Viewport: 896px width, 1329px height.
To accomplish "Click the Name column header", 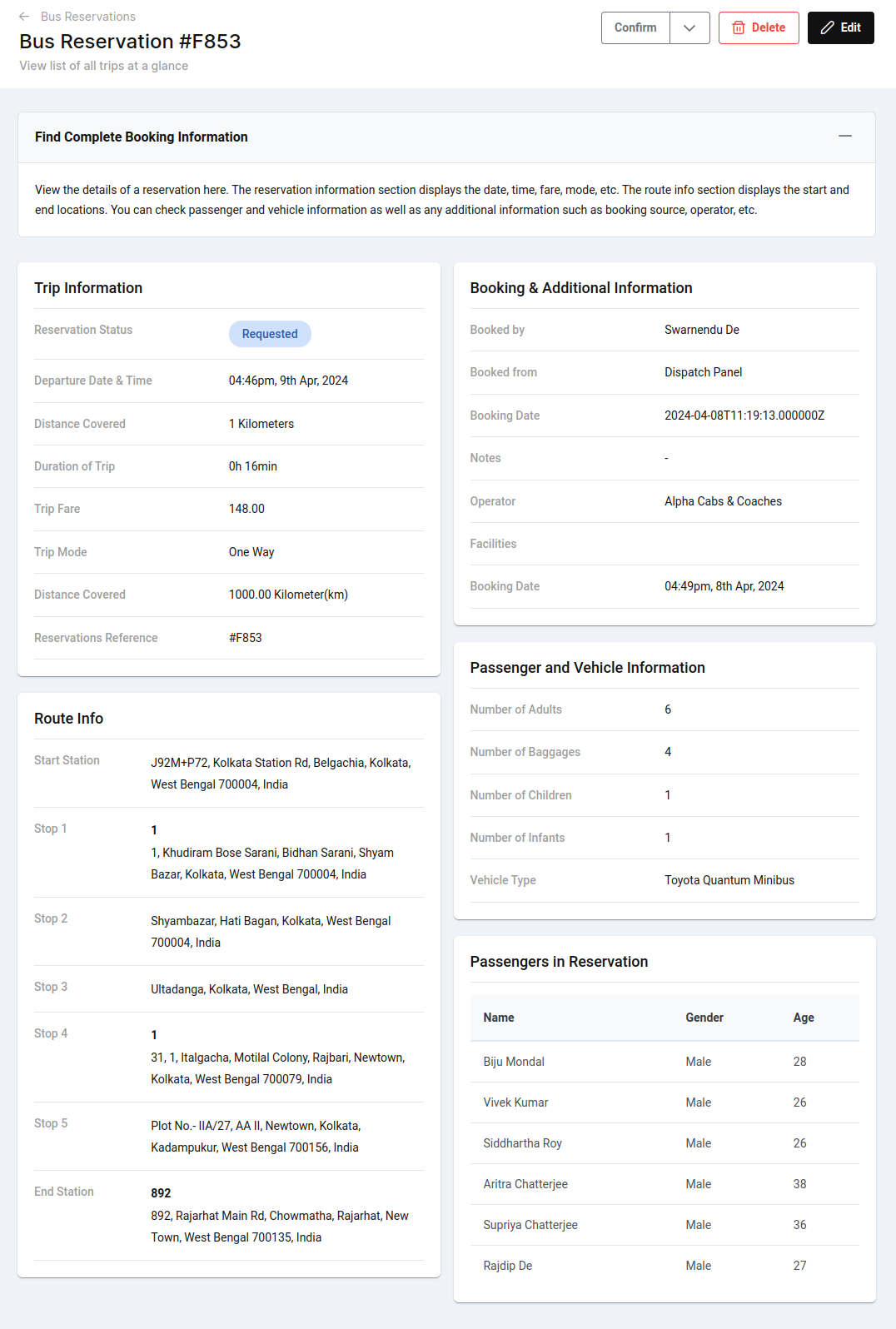I will pyautogui.click(x=499, y=1018).
